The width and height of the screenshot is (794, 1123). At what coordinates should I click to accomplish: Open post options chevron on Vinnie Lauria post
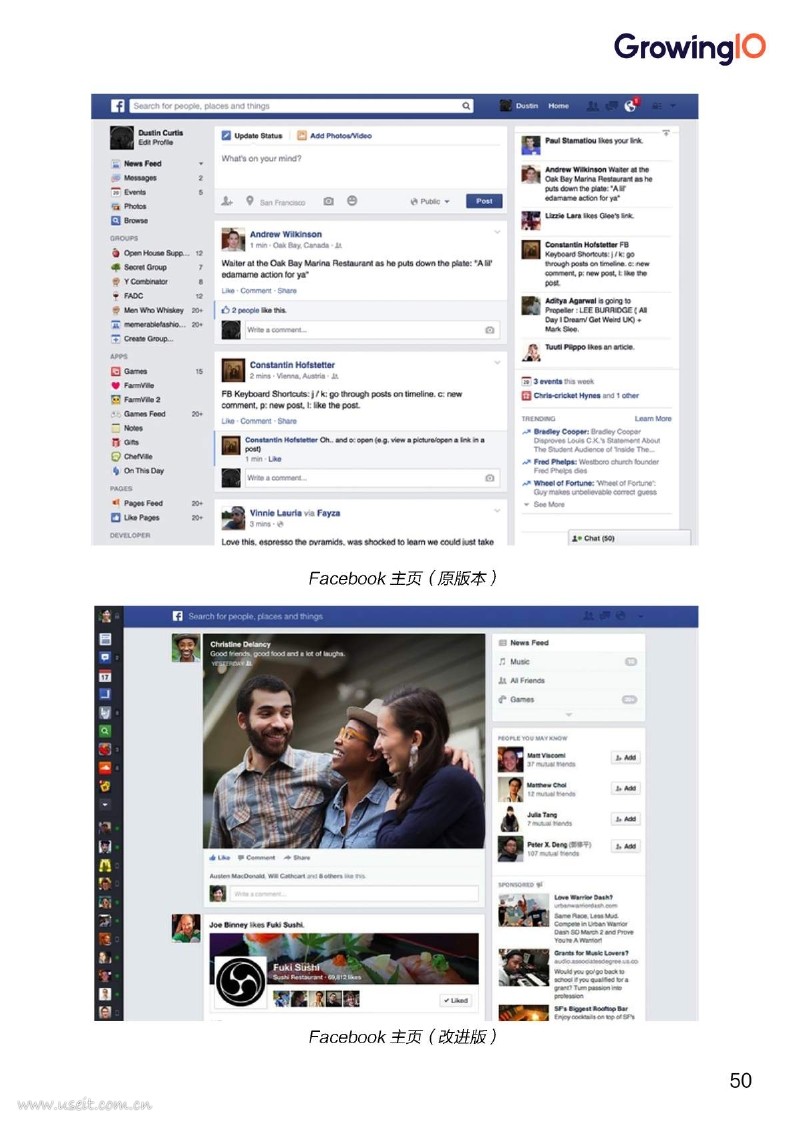coord(497,511)
